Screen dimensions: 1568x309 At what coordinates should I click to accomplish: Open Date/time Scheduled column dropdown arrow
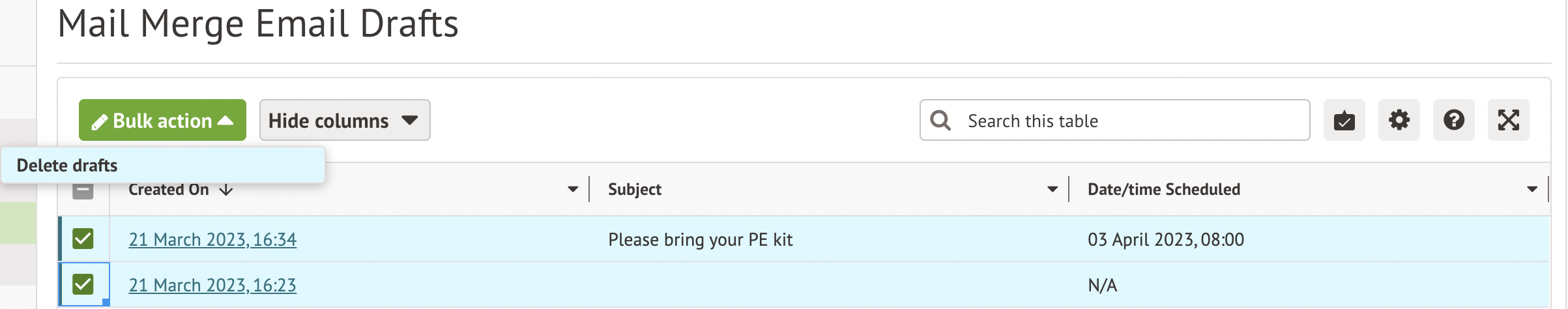(x=1532, y=190)
